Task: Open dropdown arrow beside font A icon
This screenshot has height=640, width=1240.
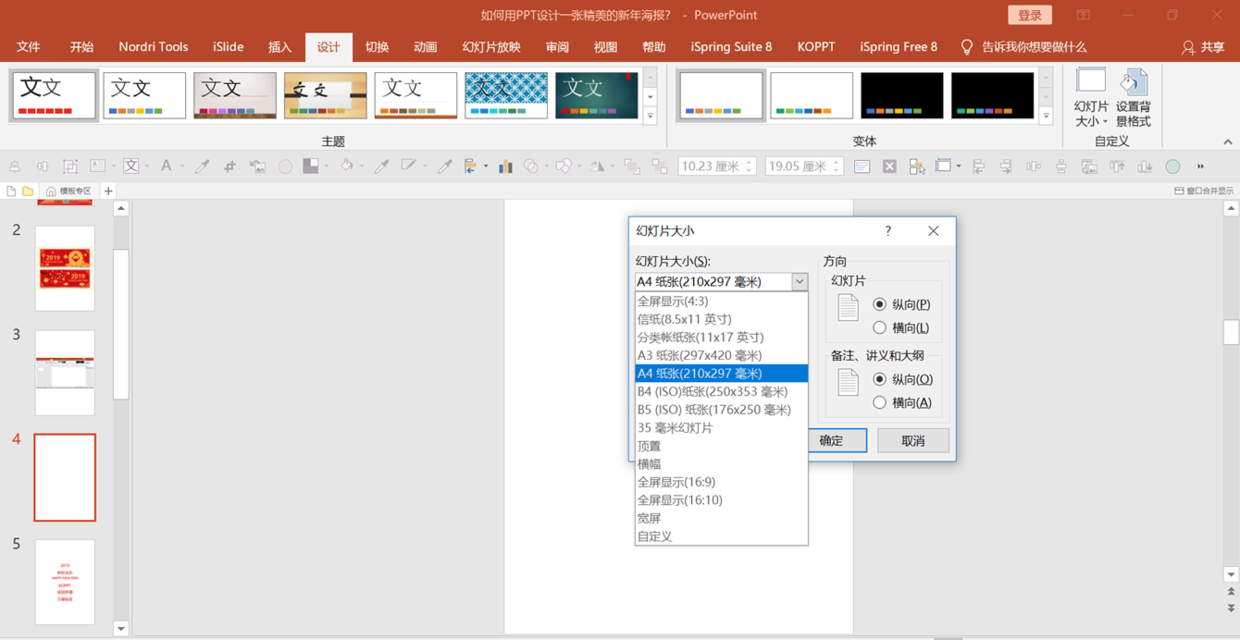Action: (182, 166)
